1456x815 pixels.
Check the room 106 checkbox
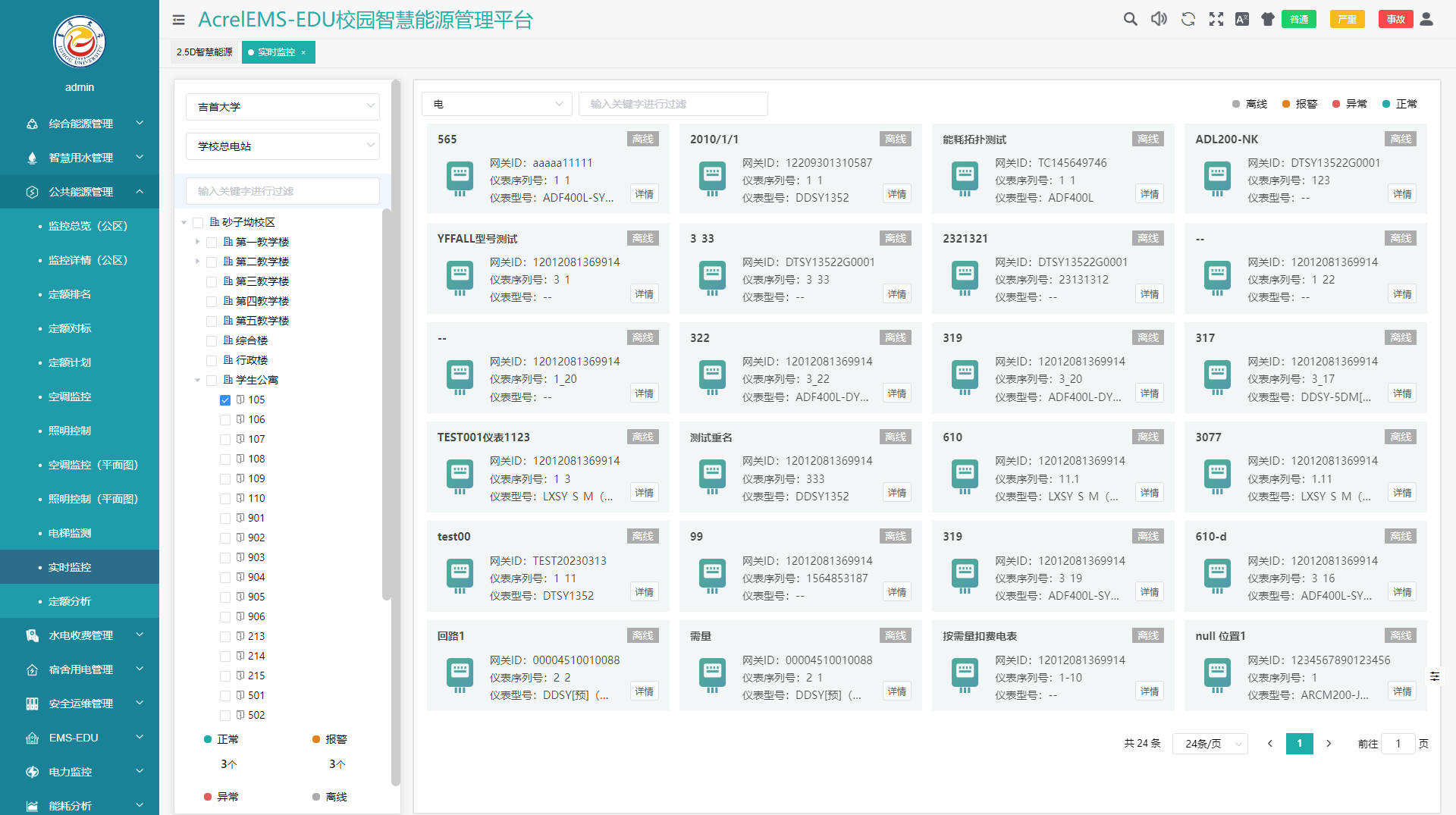click(225, 420)
